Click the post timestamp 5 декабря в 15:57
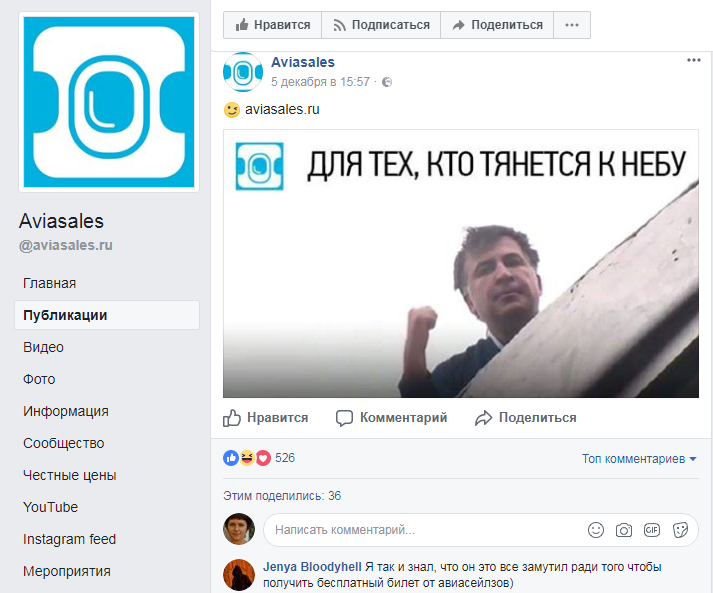 click(320, 82)
